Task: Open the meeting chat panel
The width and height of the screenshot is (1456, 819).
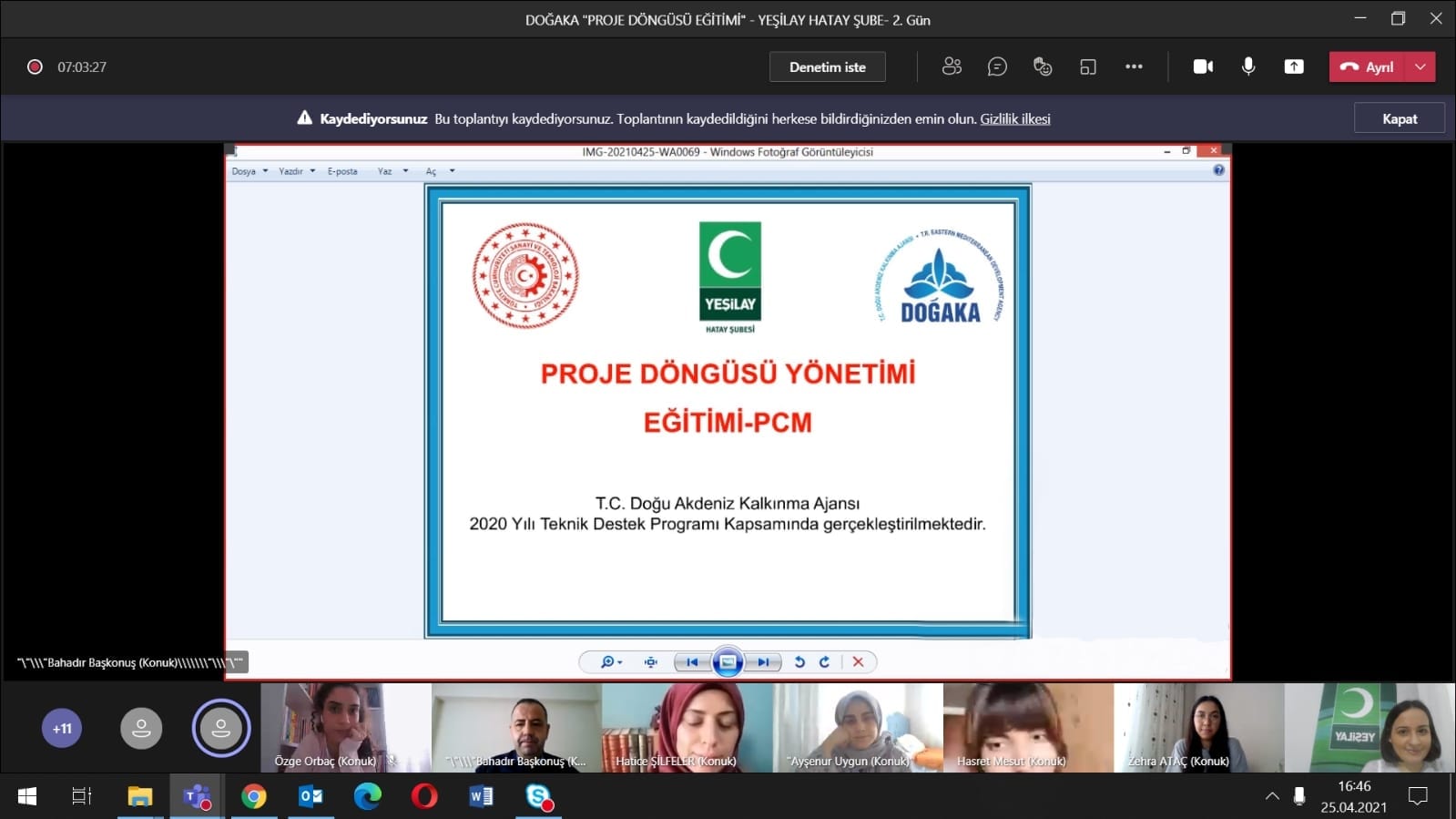Action: coord(997,67)
